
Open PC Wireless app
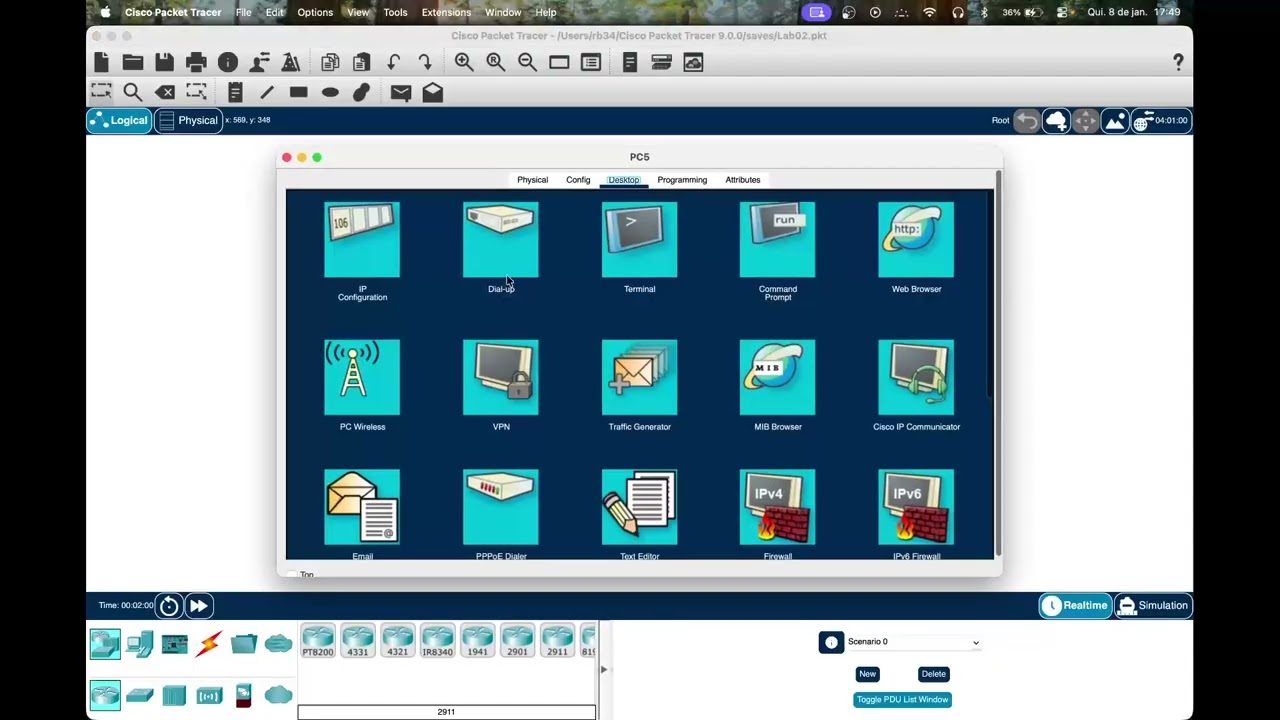pos(362,377)
